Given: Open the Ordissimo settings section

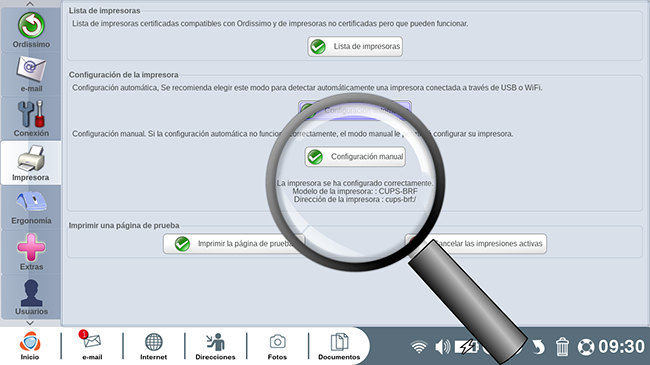Looking at the screenshot, I should coord(31,30).
